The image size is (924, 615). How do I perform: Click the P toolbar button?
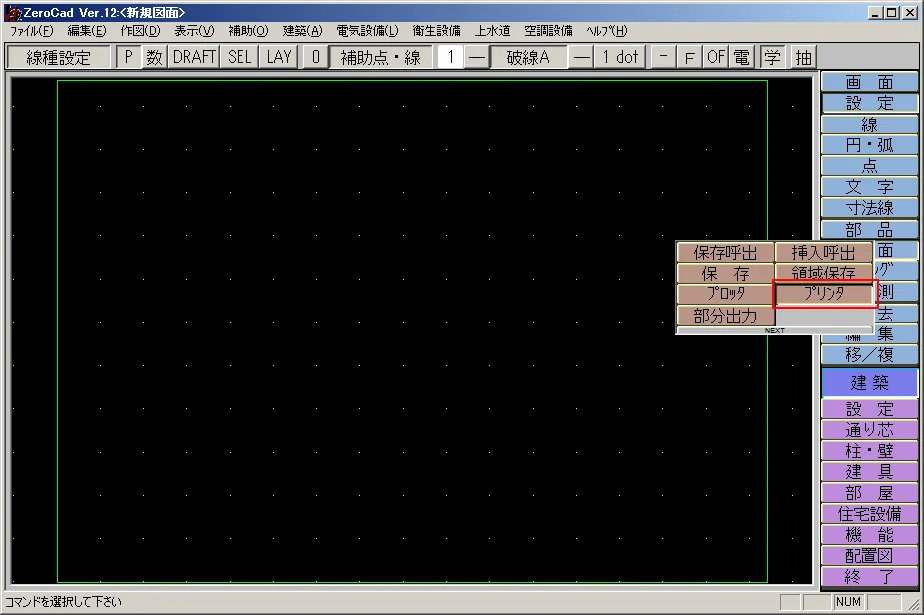[x=128, y=57]
